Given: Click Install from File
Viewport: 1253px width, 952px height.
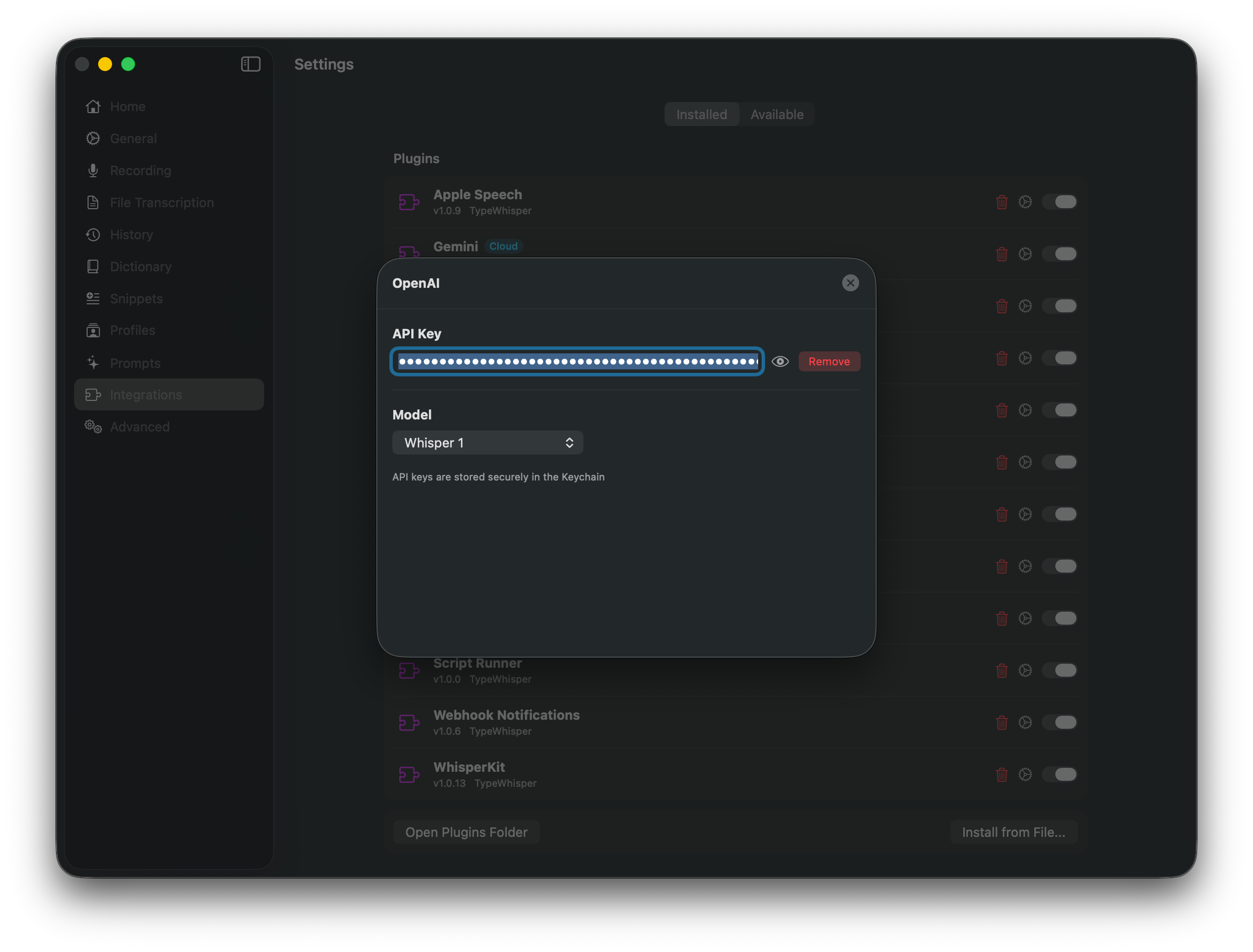Looking at the screenshot, I should pyautogui.click(x=1013, y=831).
